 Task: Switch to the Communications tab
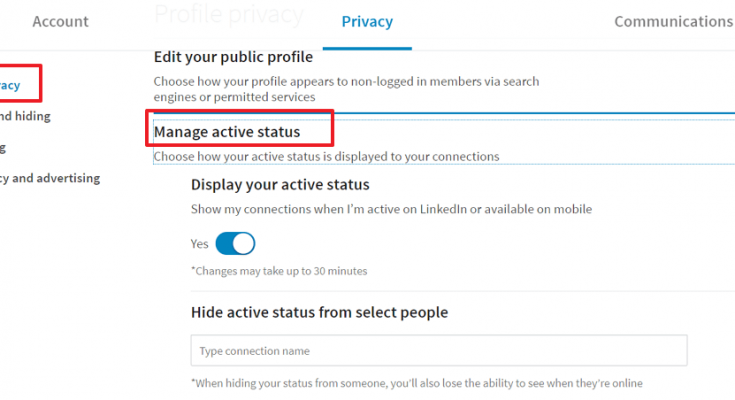(x=674, y=22)
